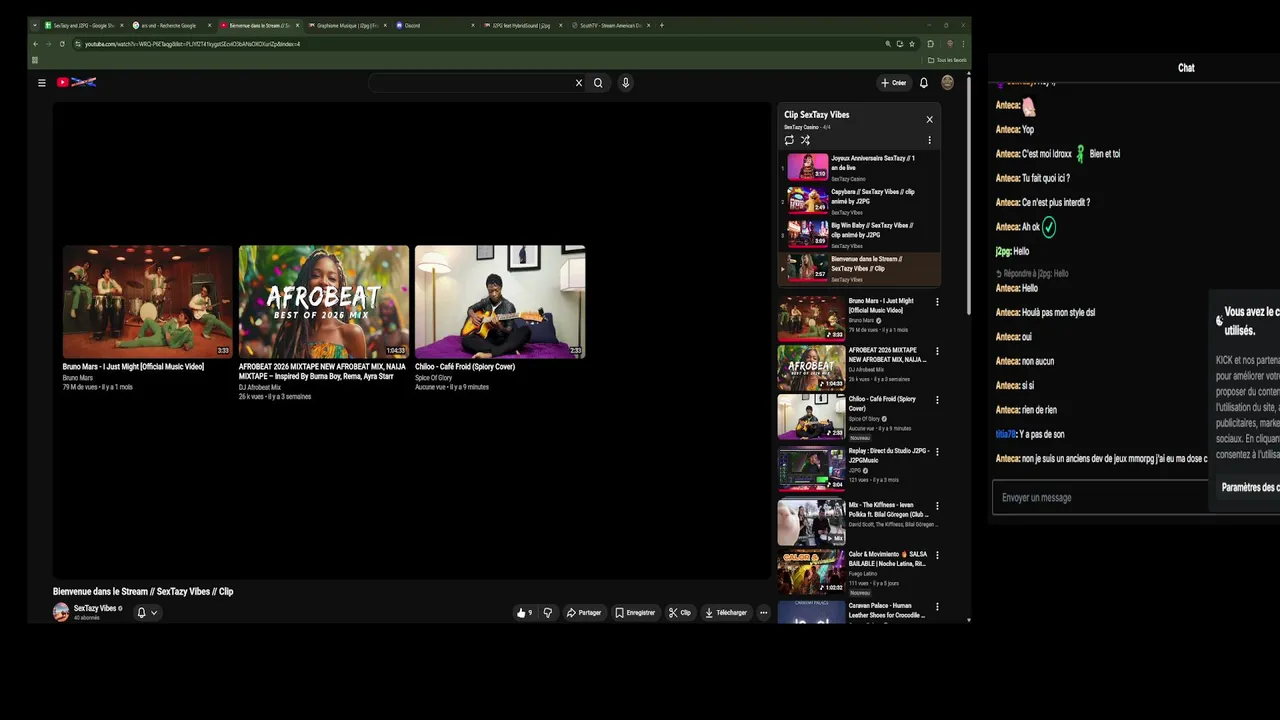Open the bookmarks bar apps grid icon
Viewport: 1280px width, 720px height.
click(x=35, y=60)
